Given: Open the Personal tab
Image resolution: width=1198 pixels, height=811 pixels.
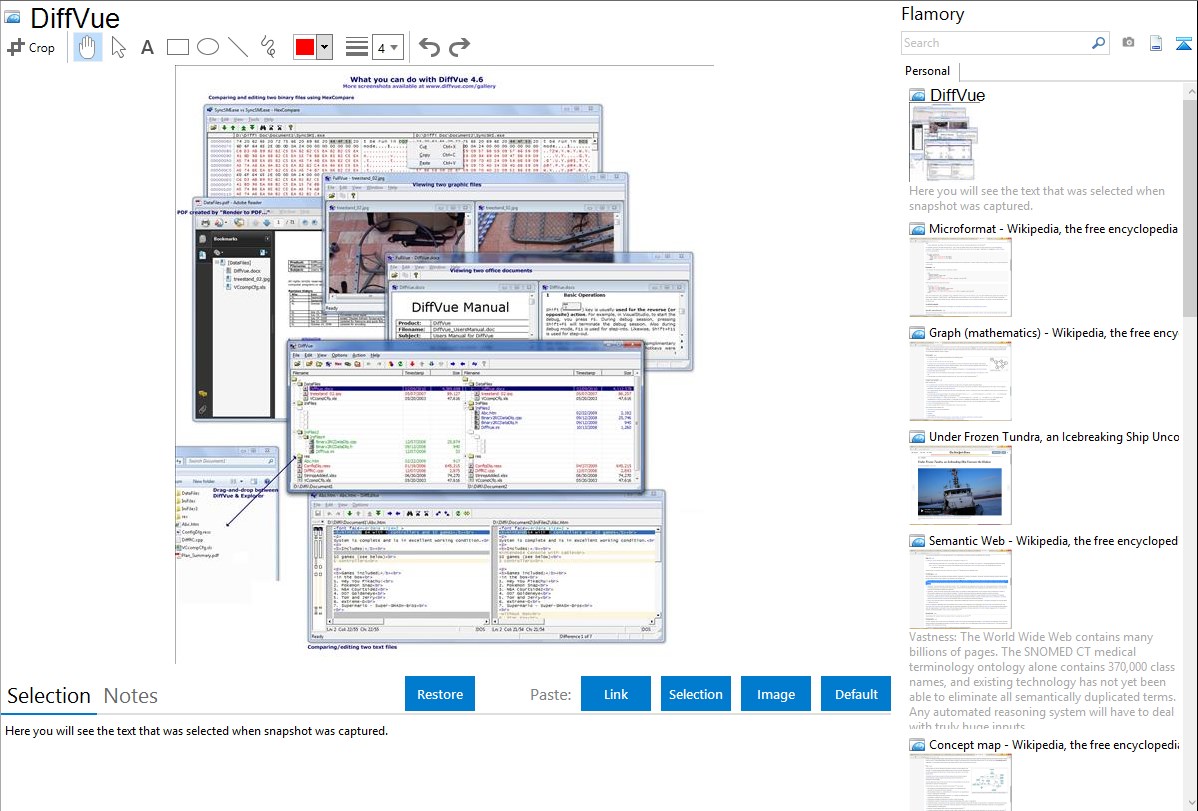Looking at the screenshot, I should (x=928, y=71).
